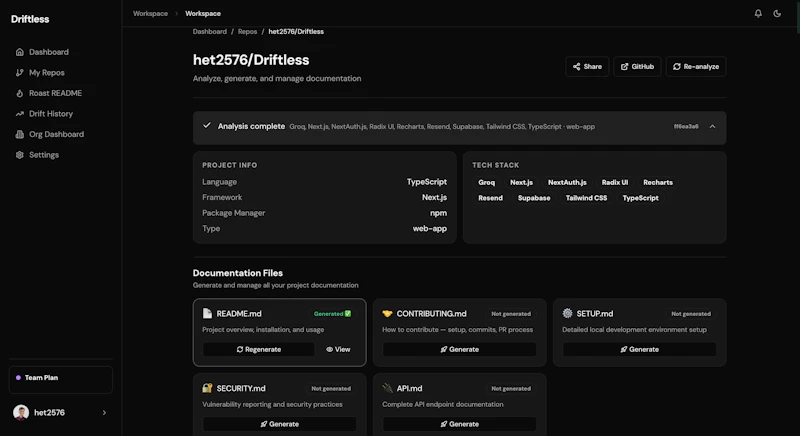Image resolution: width=800 pixels, height=436 pixels.
Task: Toggle dark mode moon icon
Action: [x=777, y=13]
